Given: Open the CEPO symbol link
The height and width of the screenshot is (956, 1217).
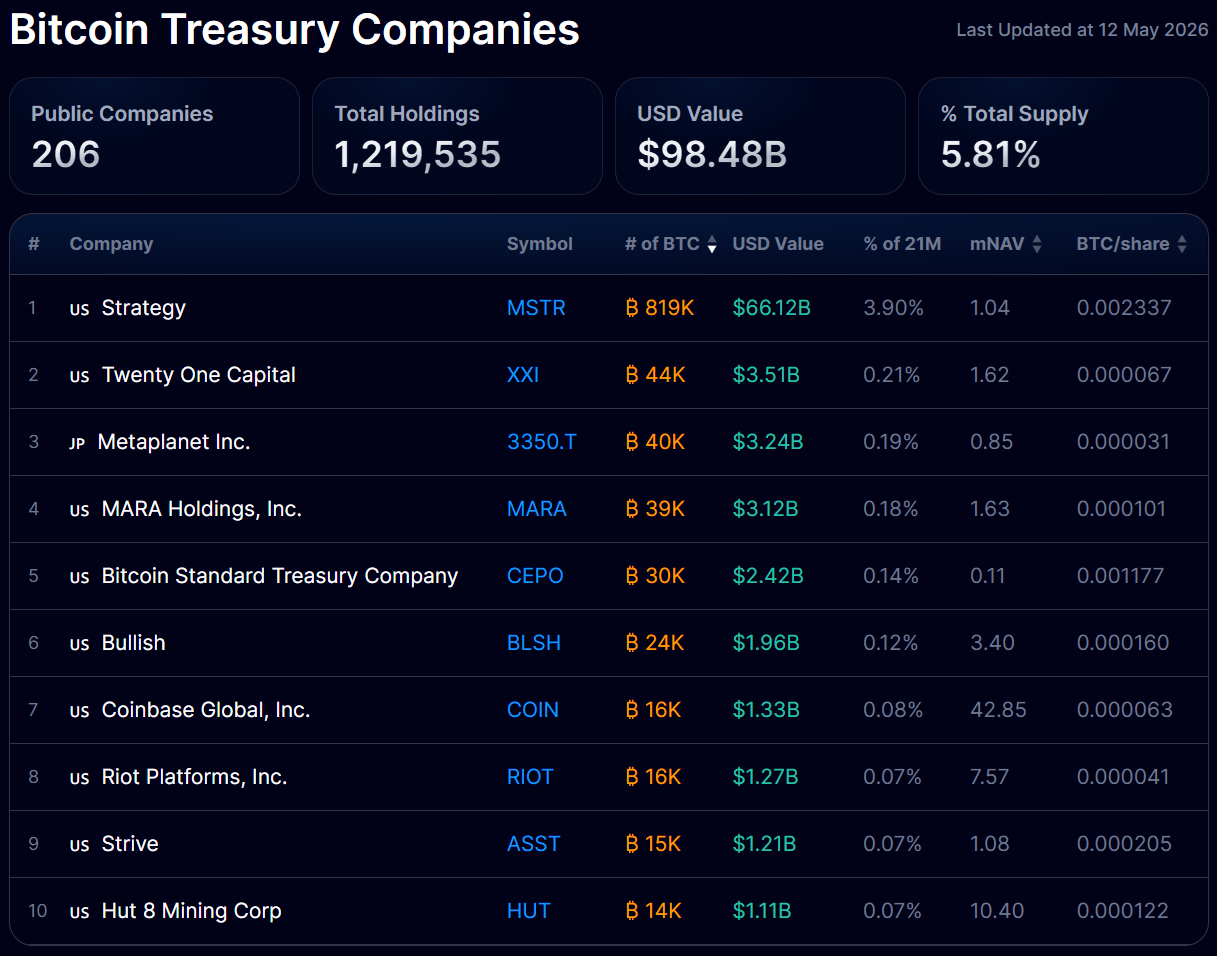Looking at the screenshot, I should [535, 576].
